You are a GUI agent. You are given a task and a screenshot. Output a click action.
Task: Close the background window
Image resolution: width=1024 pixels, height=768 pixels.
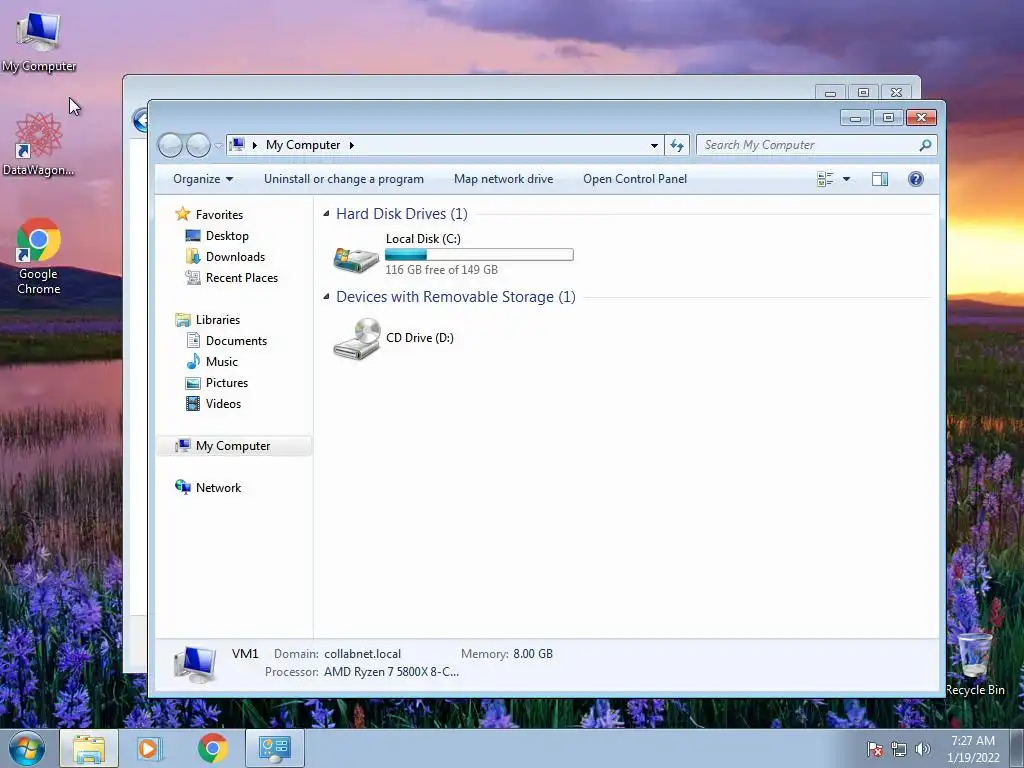(897, 93)
